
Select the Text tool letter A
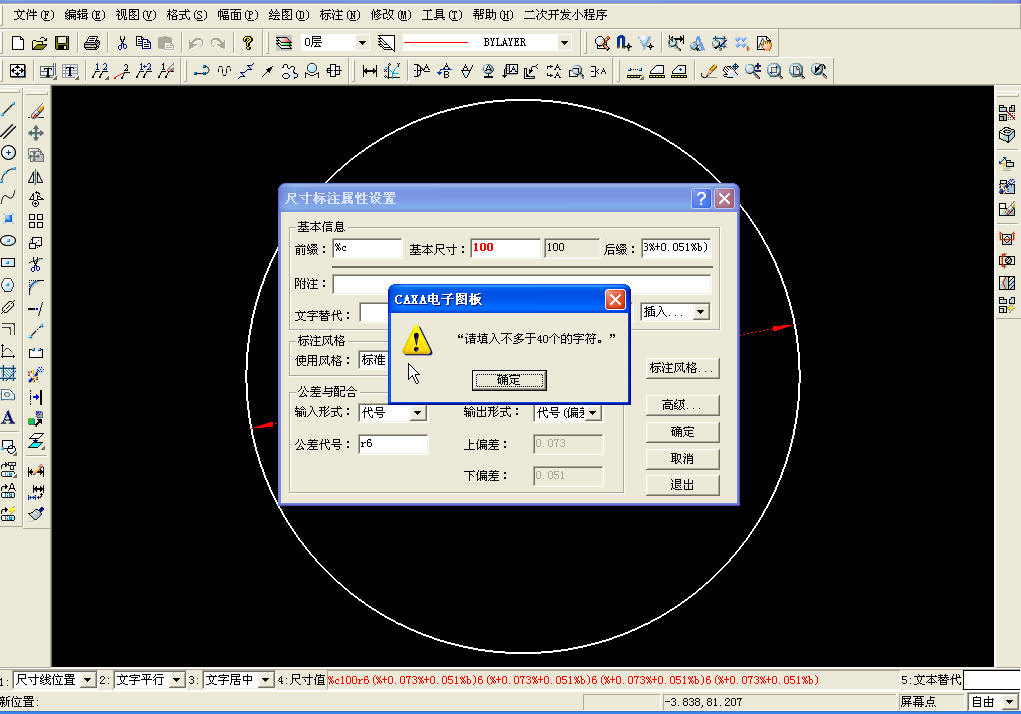[x=8, y=417]
